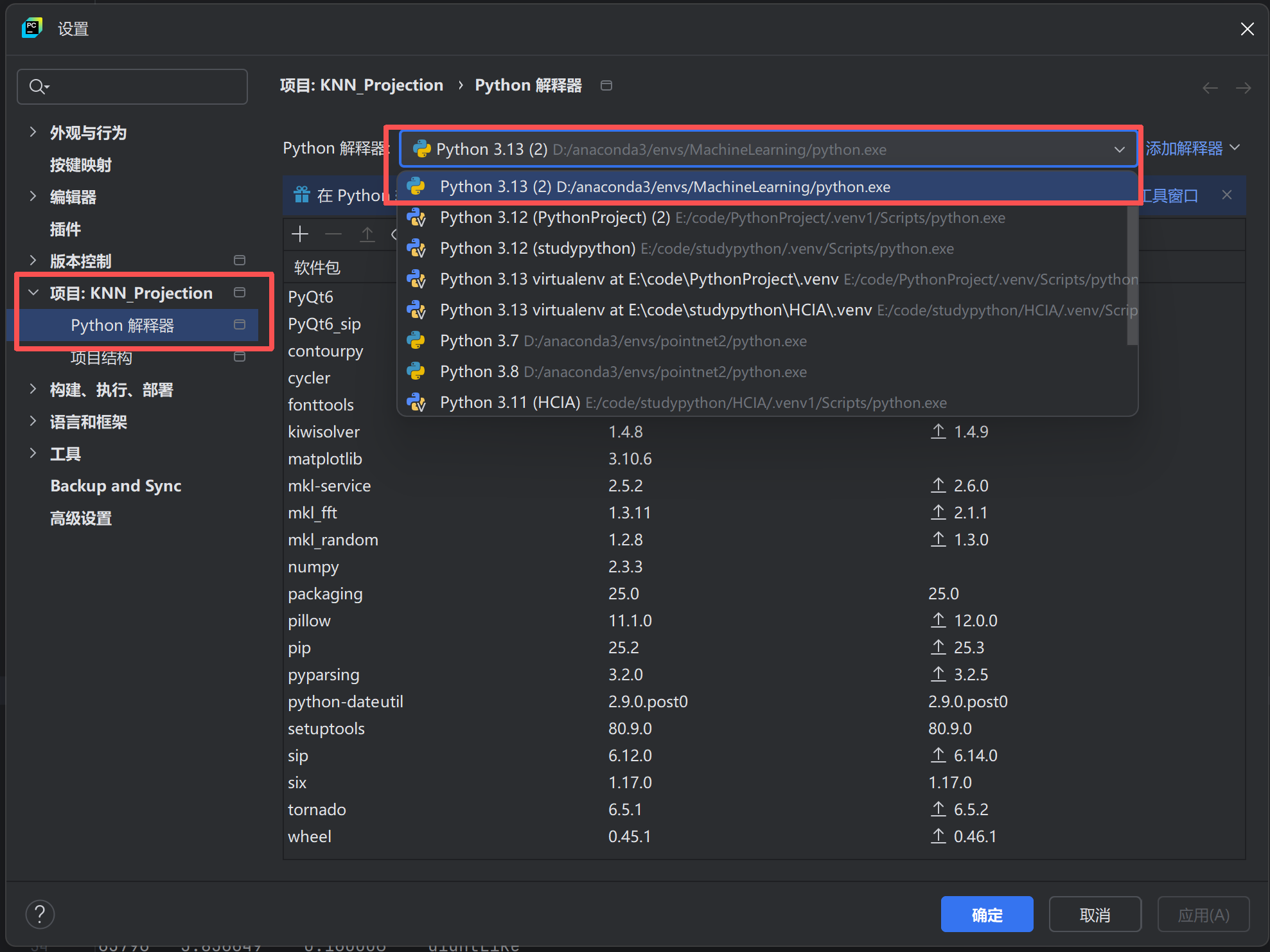
Task: Click the upgrade arrow icon next to pillow
Action: pyautogui.click(x=938, y=620)
